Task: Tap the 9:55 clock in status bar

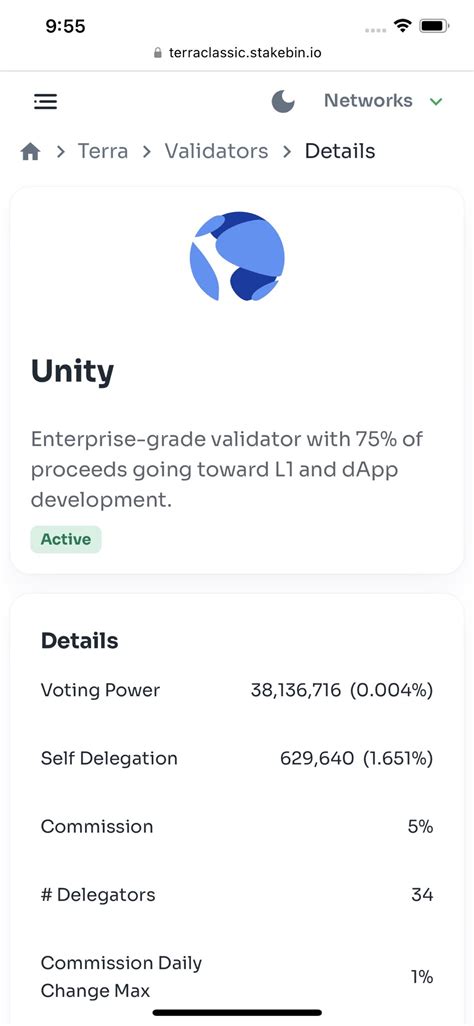Action: click(65, 26)
